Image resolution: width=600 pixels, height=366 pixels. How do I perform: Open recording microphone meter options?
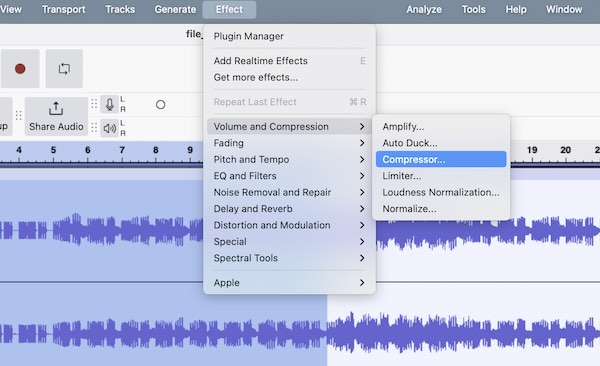[109, 104]
